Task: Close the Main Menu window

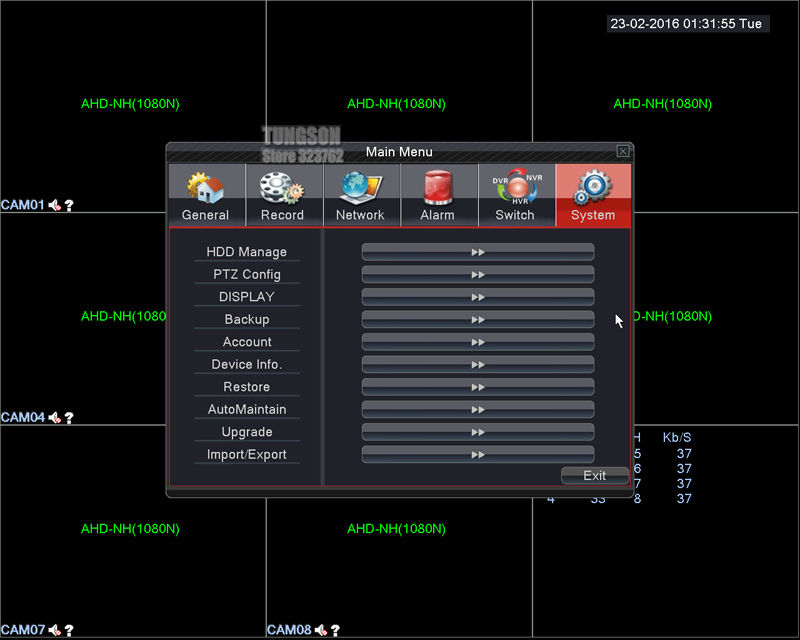Action: pos(623,151)
